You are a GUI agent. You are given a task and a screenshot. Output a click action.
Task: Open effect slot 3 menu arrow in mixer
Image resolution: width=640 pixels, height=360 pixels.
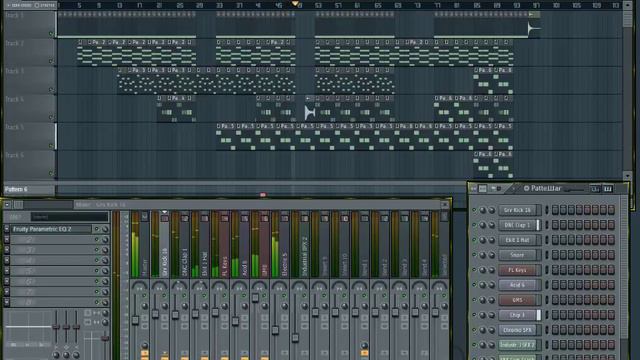pyautogui.click(x=7, y=250)
